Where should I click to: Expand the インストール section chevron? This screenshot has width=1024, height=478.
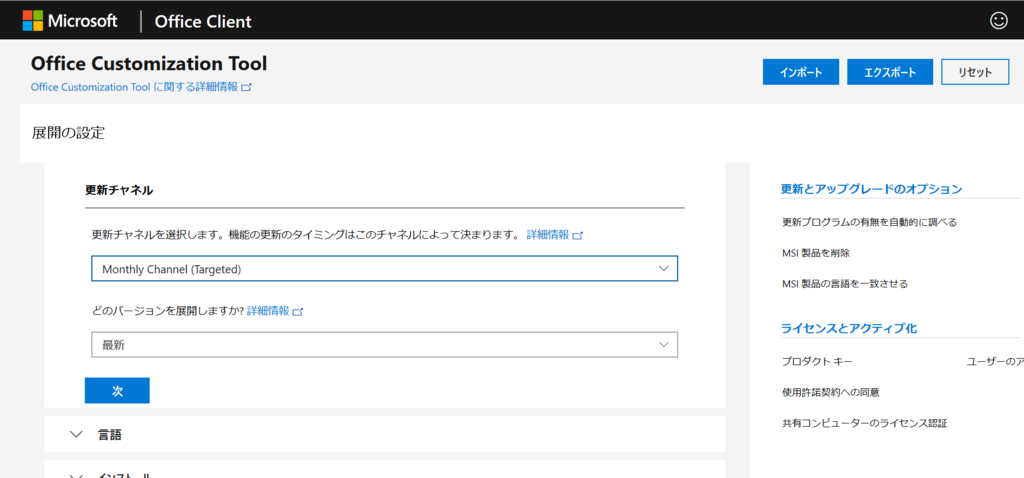77,475
